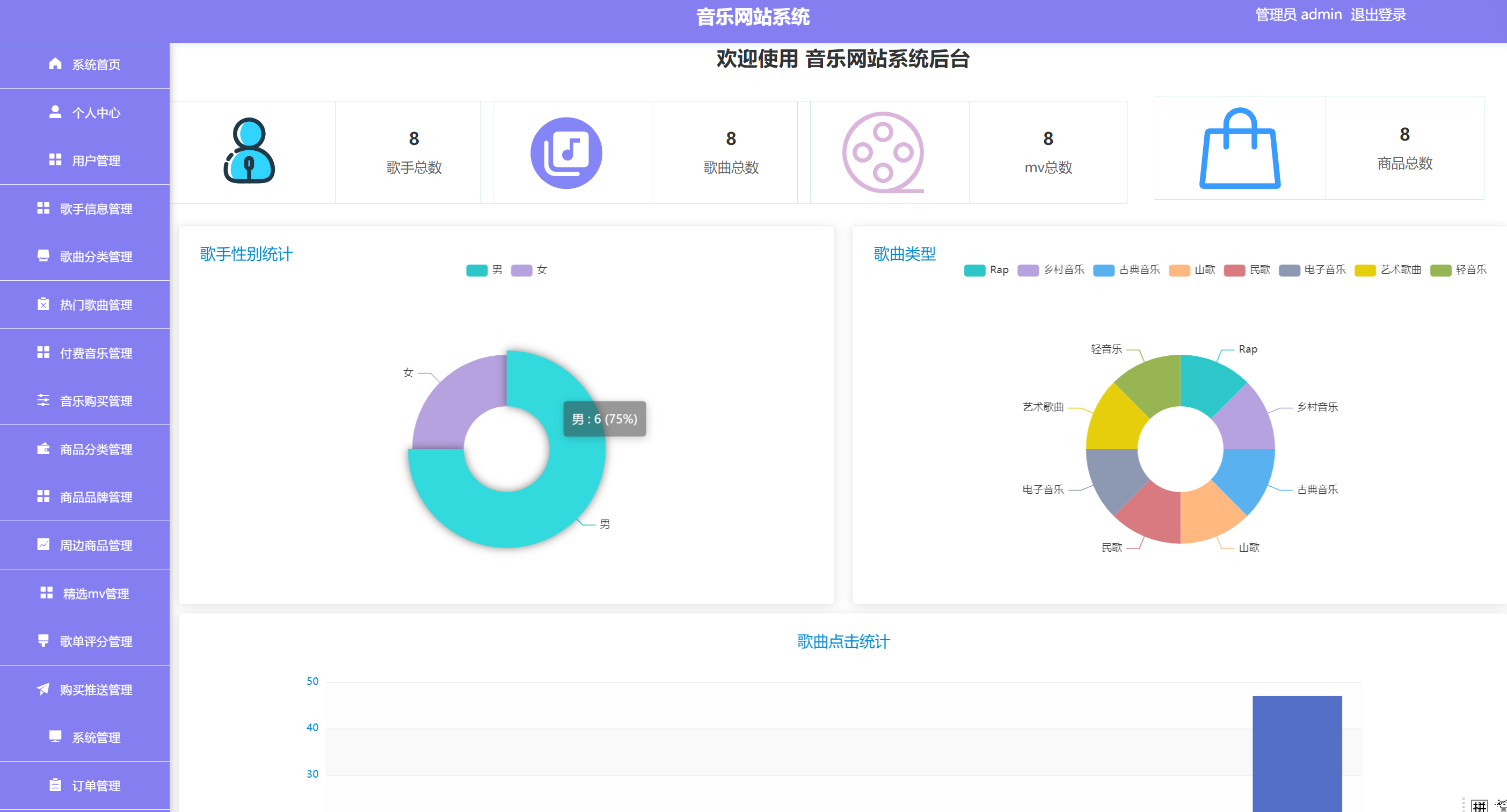This screenshot has height=812, width=1507.
Task: Open 热门歌曲管理 sidebar entry
Action: (85, 305)
